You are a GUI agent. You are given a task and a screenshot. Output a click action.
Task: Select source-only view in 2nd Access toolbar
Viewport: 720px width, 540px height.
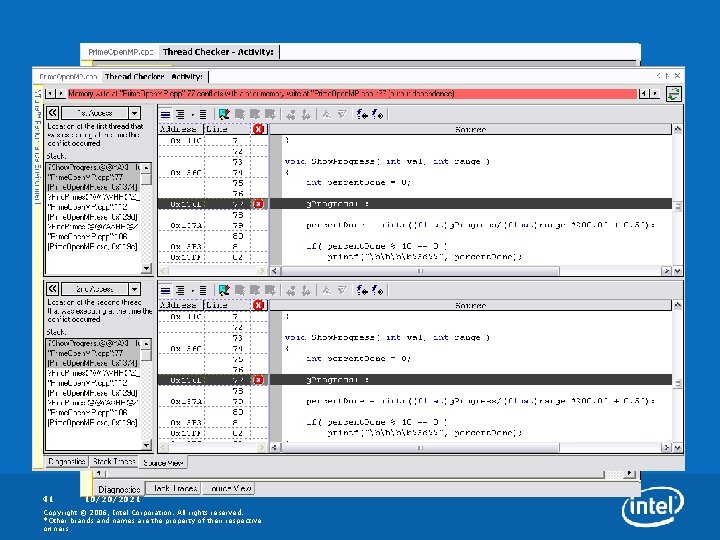point(166,290)
